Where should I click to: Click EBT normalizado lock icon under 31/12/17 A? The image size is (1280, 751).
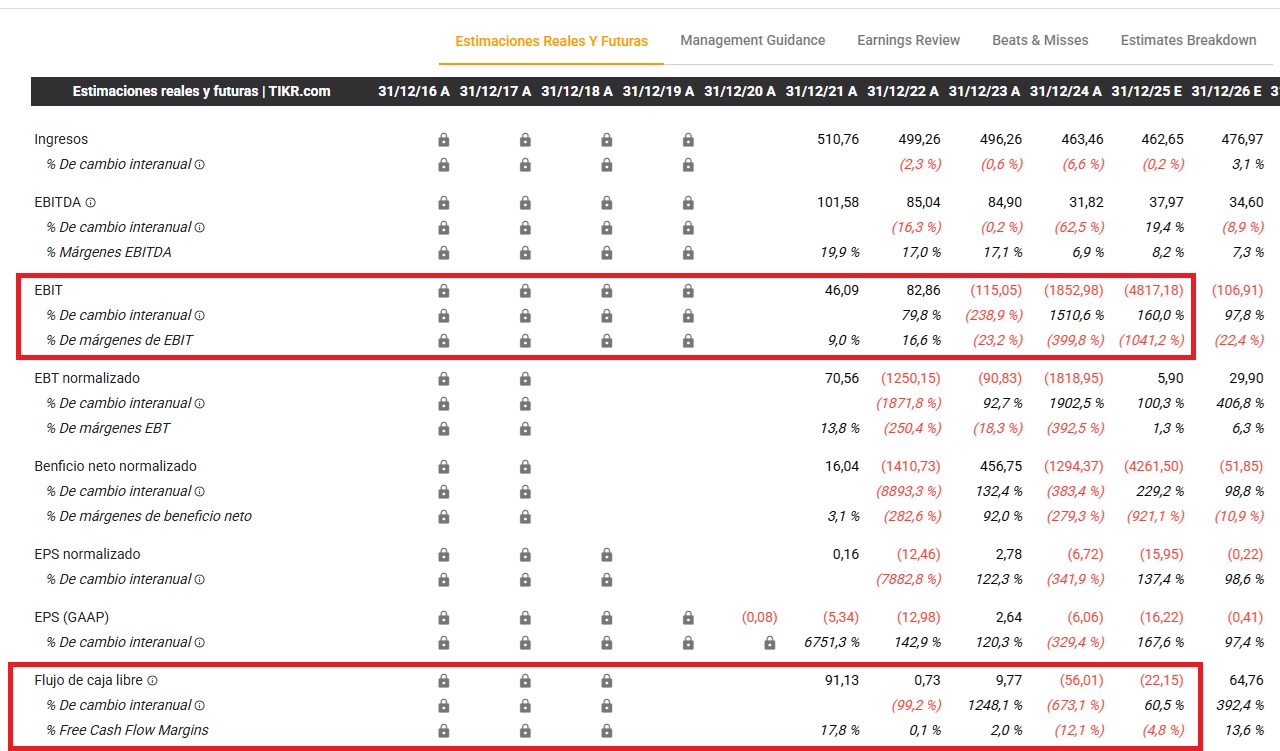[525, 379]
